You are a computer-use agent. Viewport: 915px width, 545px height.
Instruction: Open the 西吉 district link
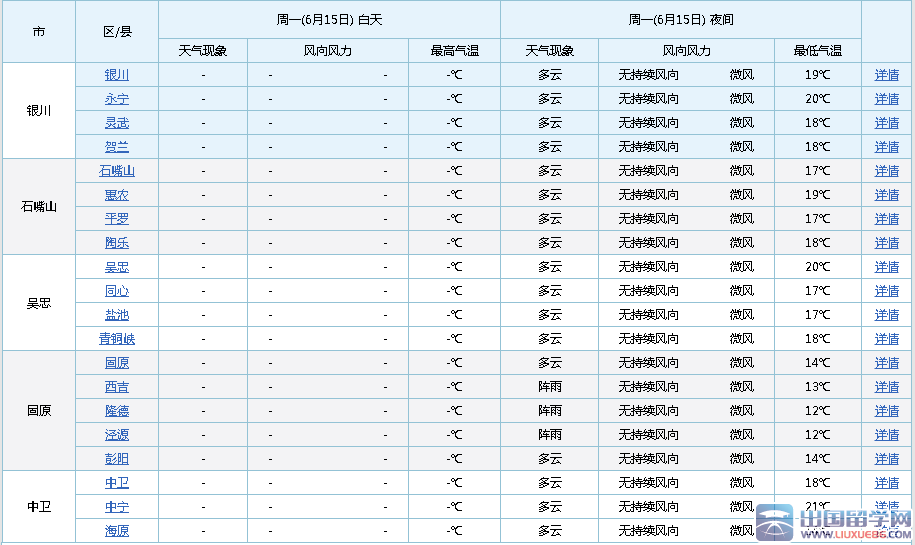pos(117,387)
